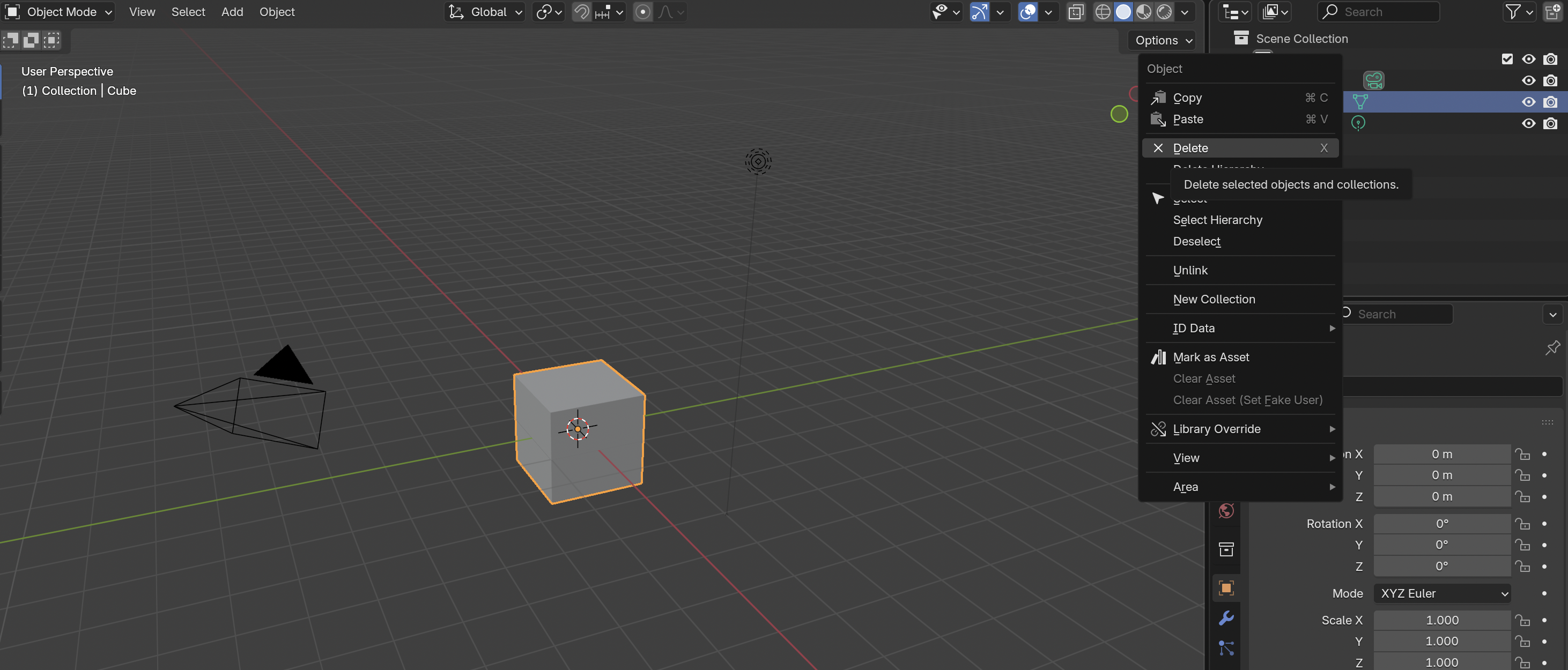The height and width of the screenshot is (670, 1568).
Task: Hide the selected cube row in viewport
Action: click(x=1528, y=102)
